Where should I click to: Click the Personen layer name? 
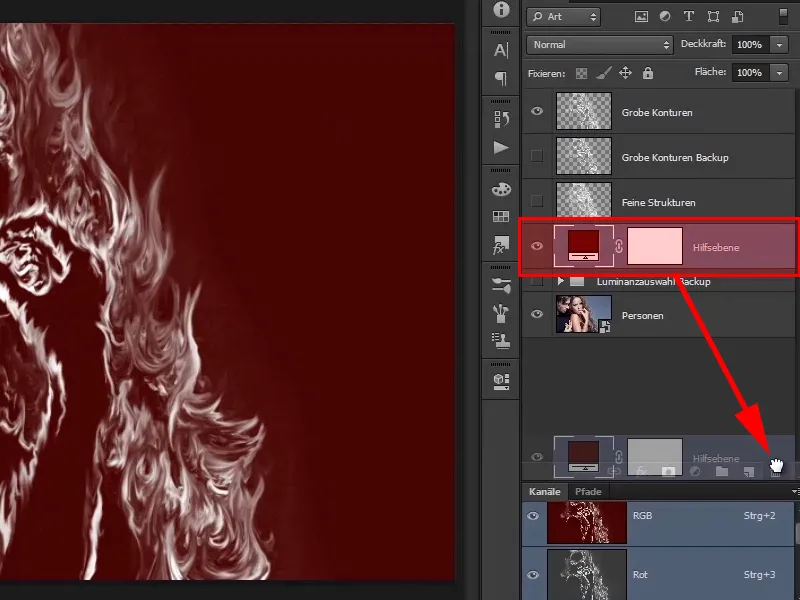(642, 316)
